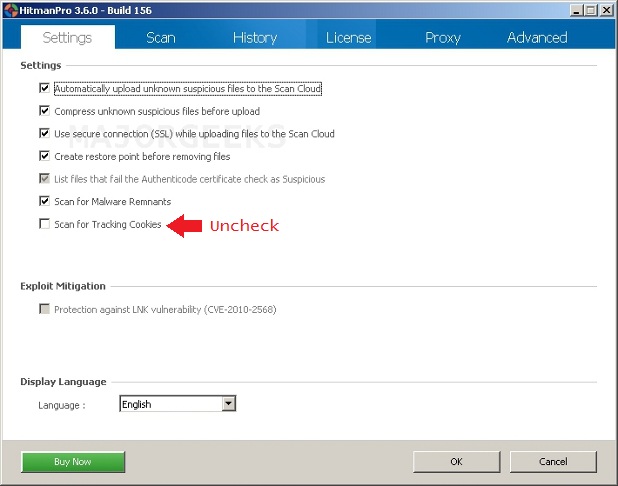This screenshot has width=618, height=486.
Task: Click the green Buy Now button
Action: 73,462
